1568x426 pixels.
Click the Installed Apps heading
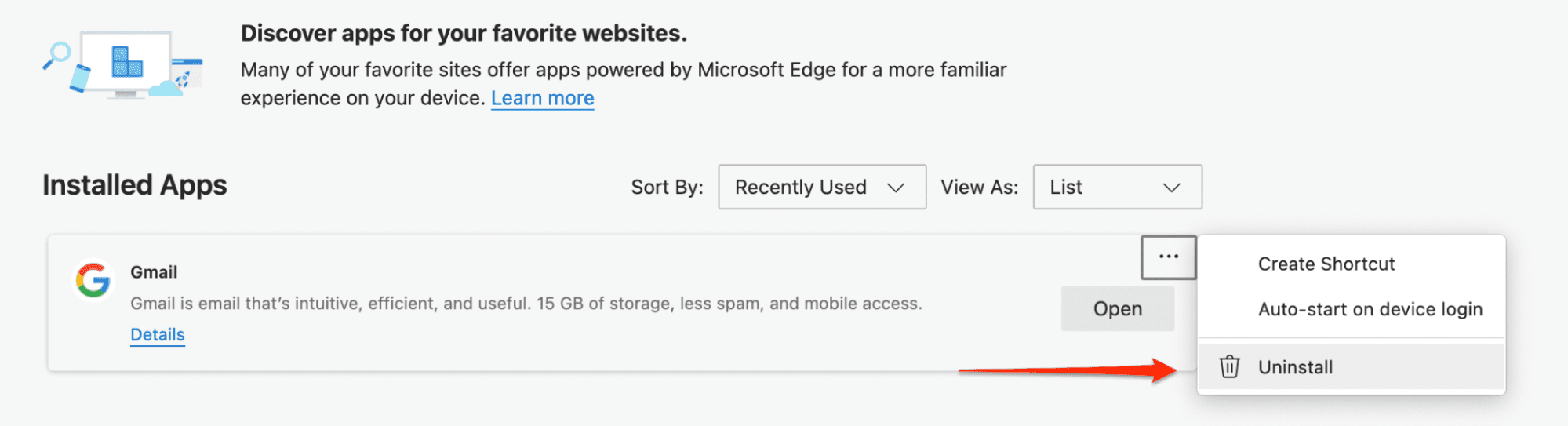135,185
